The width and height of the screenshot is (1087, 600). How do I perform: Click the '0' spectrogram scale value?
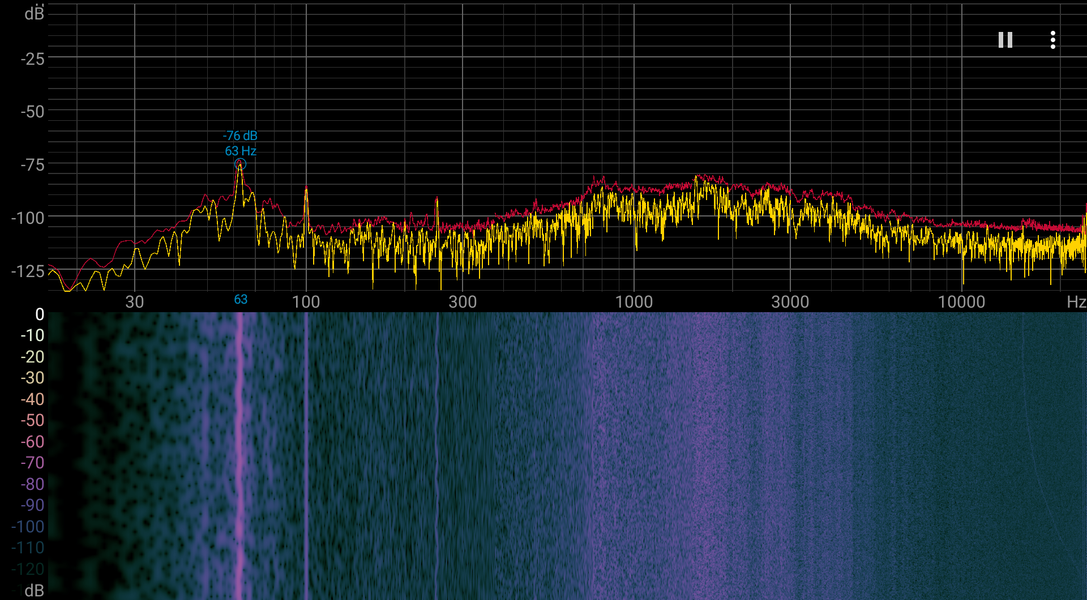40,315
